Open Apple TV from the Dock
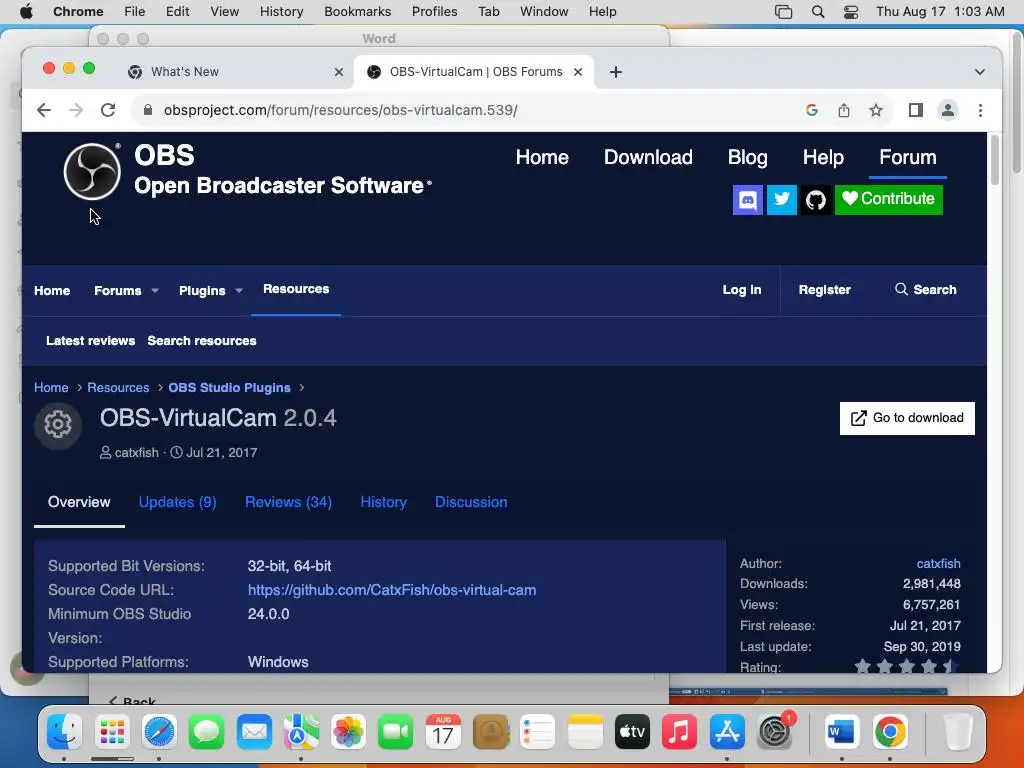This screenshot has width=1024, height=768. tap(632, 731)
